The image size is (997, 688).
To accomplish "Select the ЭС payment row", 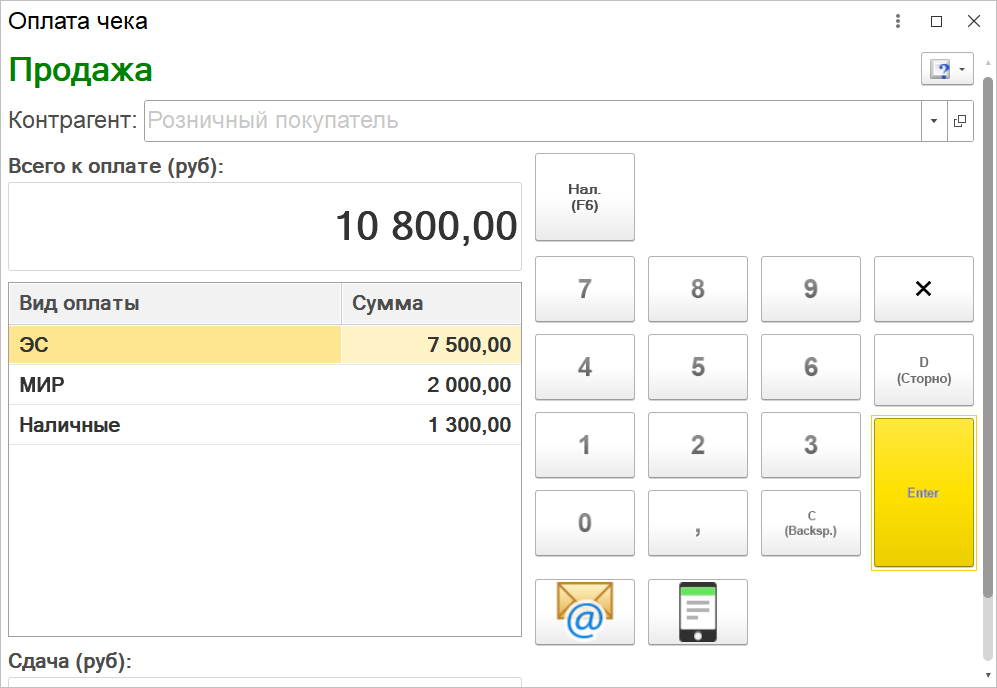I will click(175, 345).
